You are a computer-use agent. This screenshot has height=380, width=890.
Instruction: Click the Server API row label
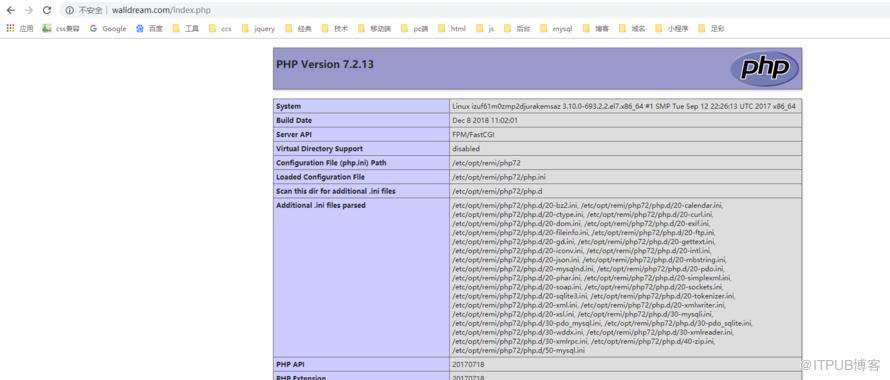point(294,135)
